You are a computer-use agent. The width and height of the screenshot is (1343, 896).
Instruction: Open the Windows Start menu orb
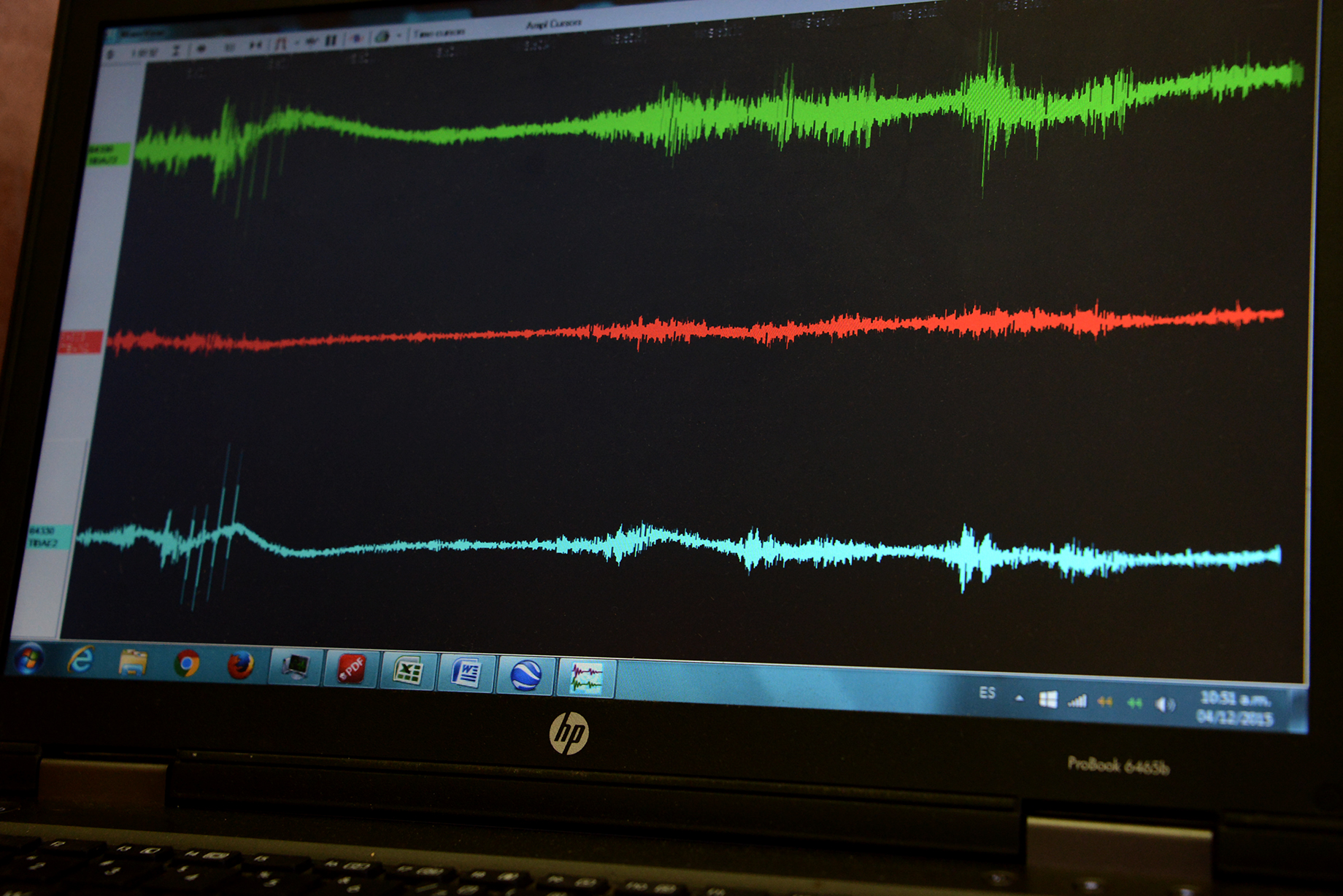pyautogui.click(x=28, y=660)
